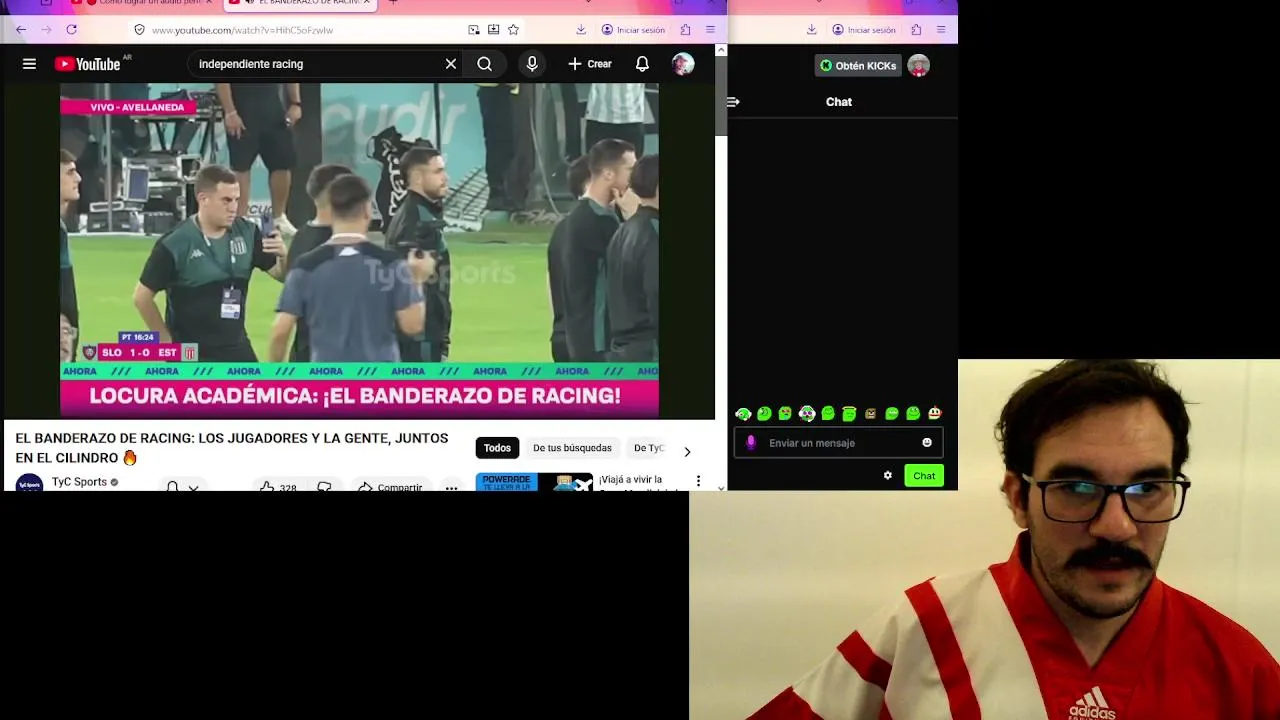The image size is (1280, 720).
Task: Close the Como lograr un audio tab
Action: click(208, 2)
